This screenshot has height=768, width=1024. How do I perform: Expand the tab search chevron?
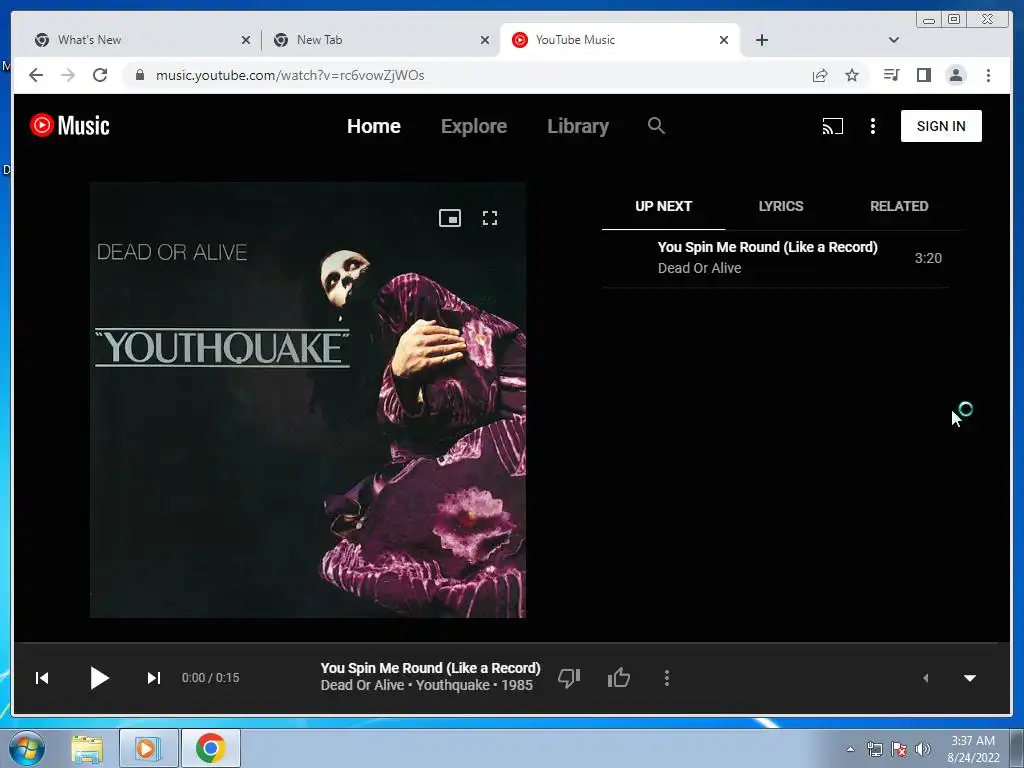coord(894,40)
